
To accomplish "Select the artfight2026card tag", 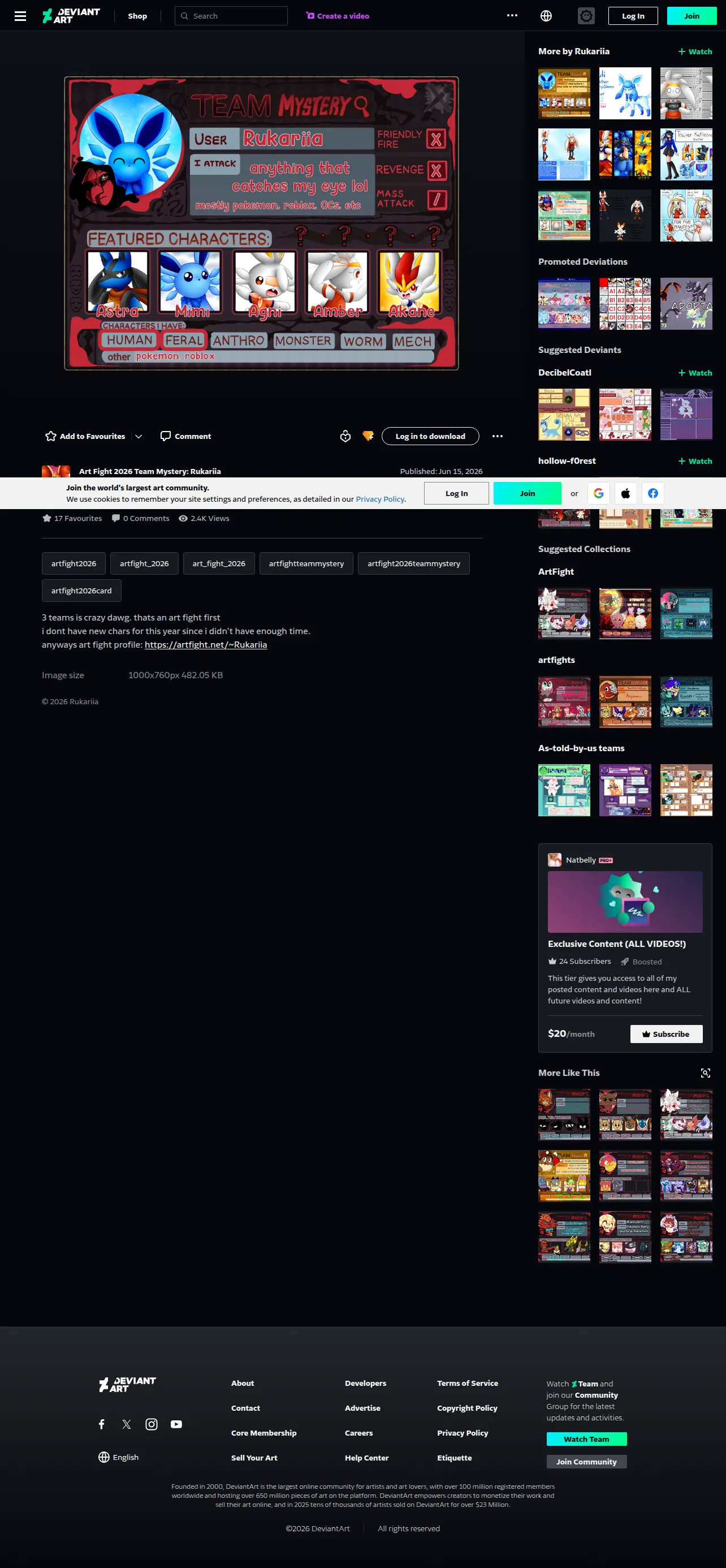I will tap(81, 591).
